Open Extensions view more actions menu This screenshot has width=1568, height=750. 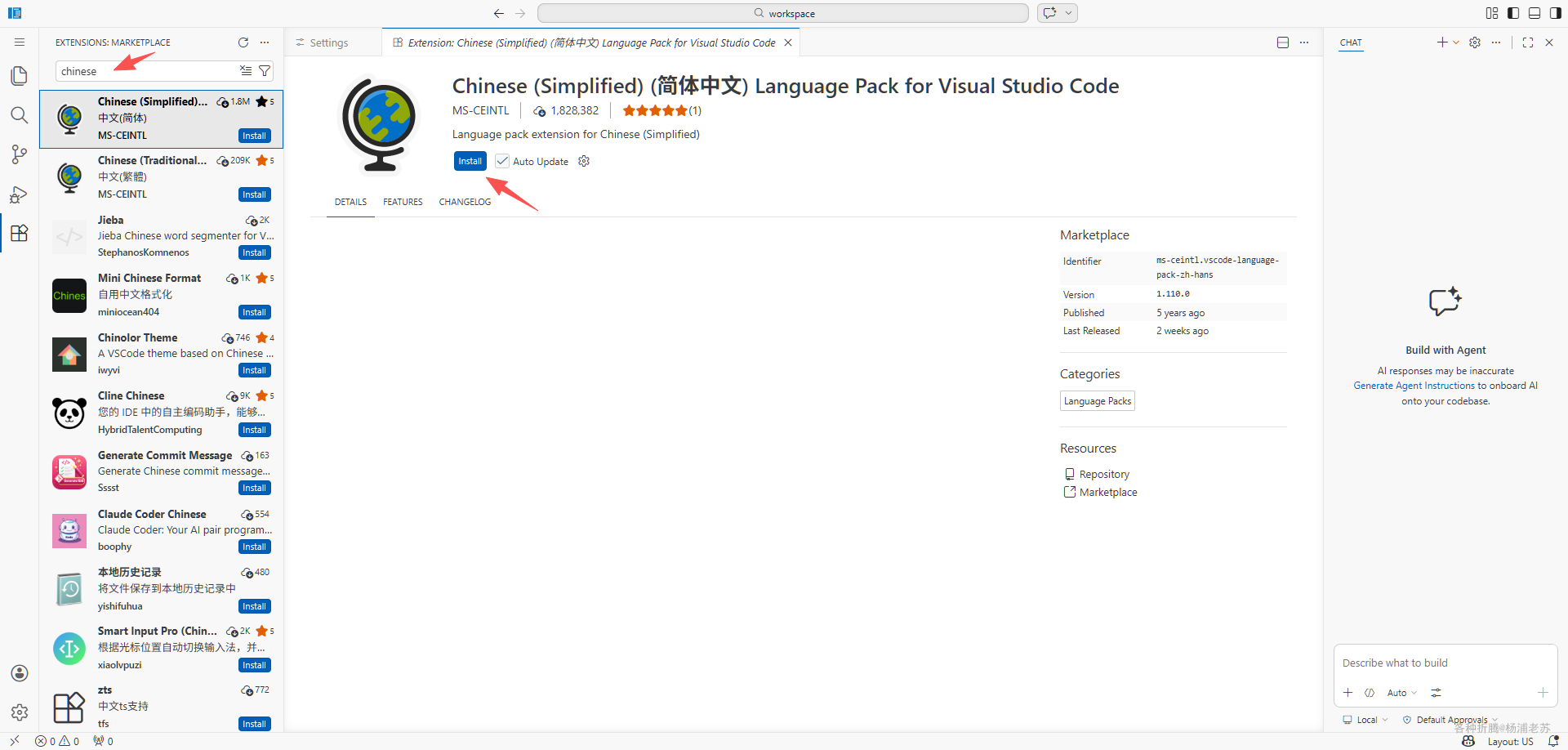pyautogui.click(x=265, y=42)
